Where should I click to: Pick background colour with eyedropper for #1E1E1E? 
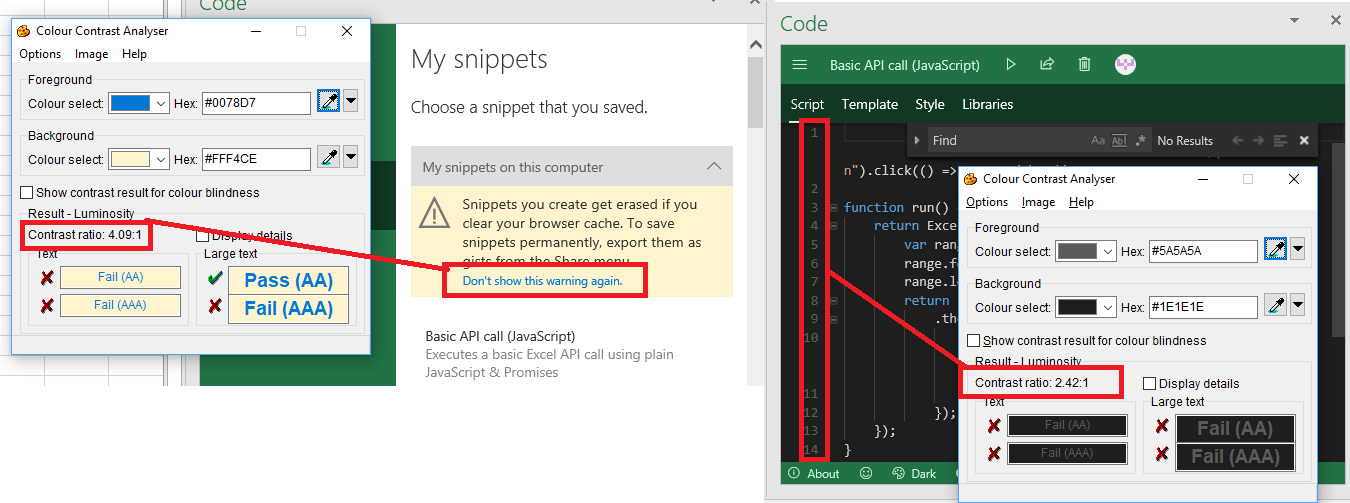pyautogui.click(x=1275, y=306)
